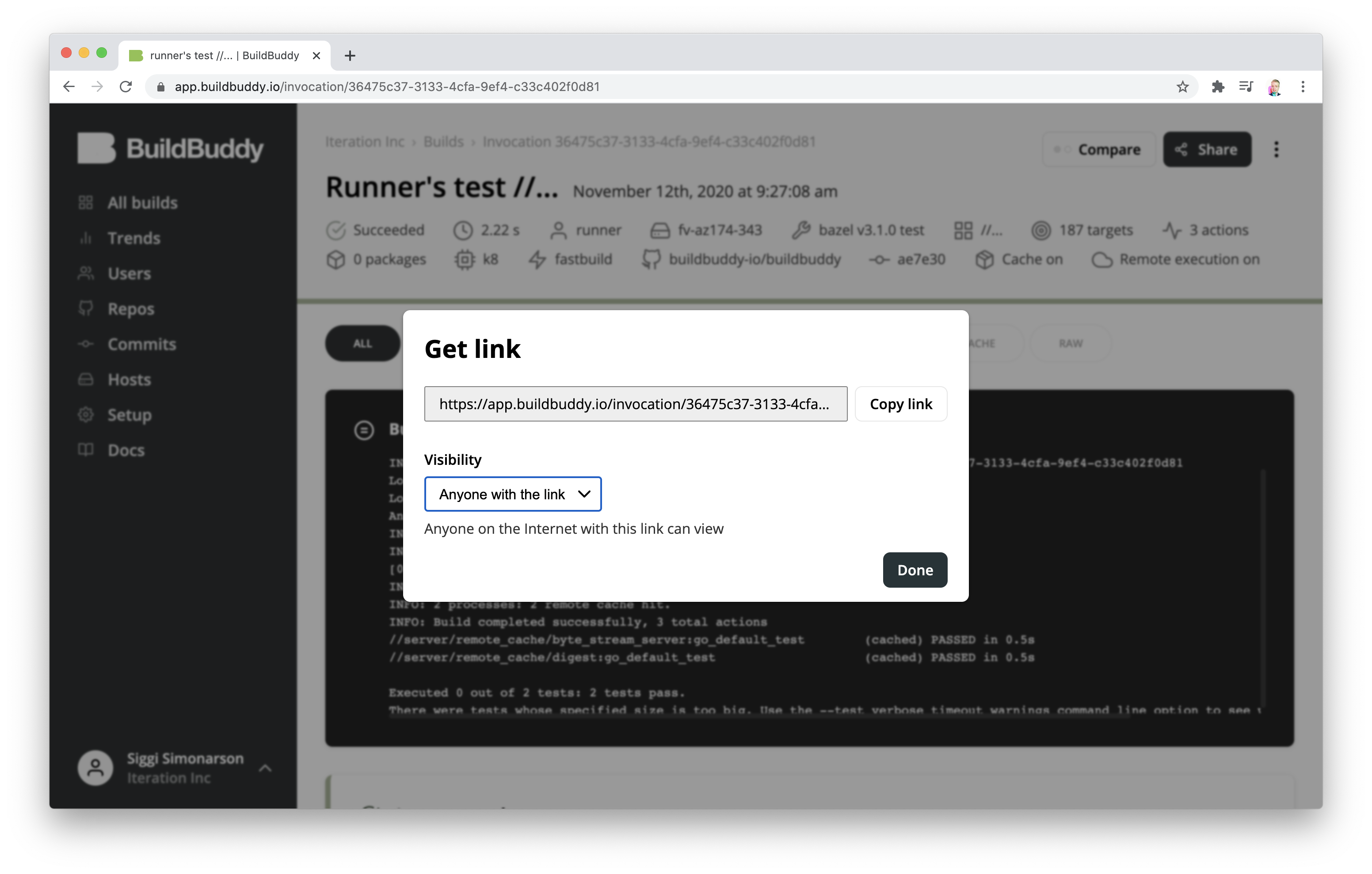Go to Trends in sidebar
The image size is (1372, 874).
(x=119, y=238)
